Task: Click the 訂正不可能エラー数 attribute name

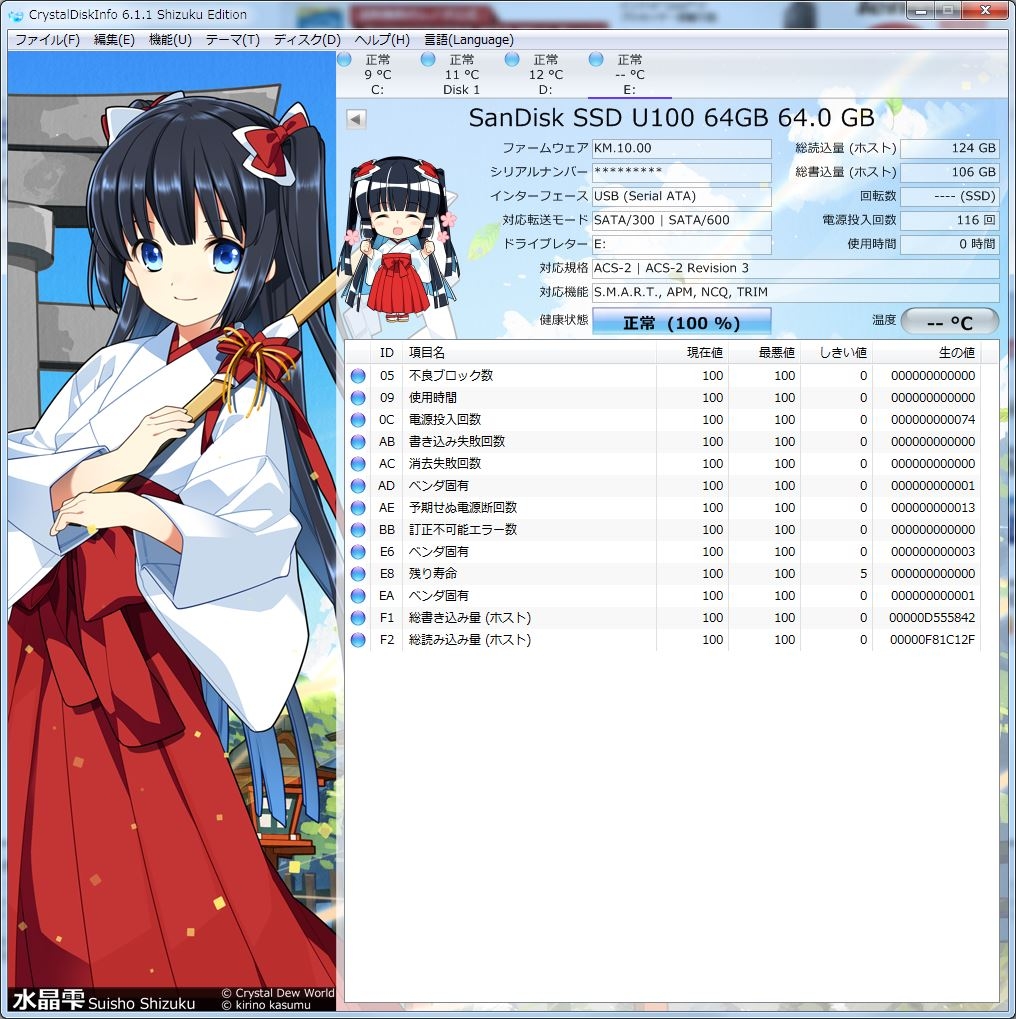Action: tap(462, 530)
